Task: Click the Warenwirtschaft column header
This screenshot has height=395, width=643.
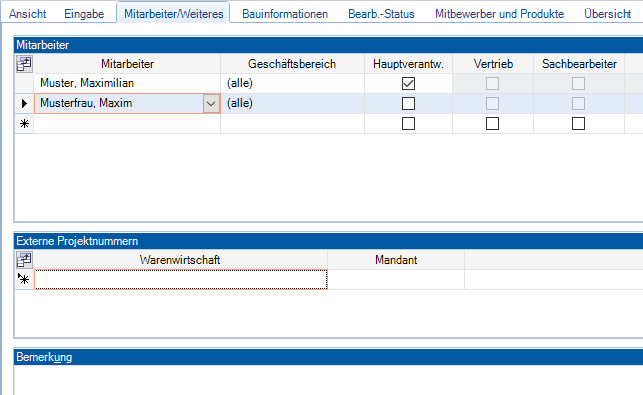Action: click(180, 260)
